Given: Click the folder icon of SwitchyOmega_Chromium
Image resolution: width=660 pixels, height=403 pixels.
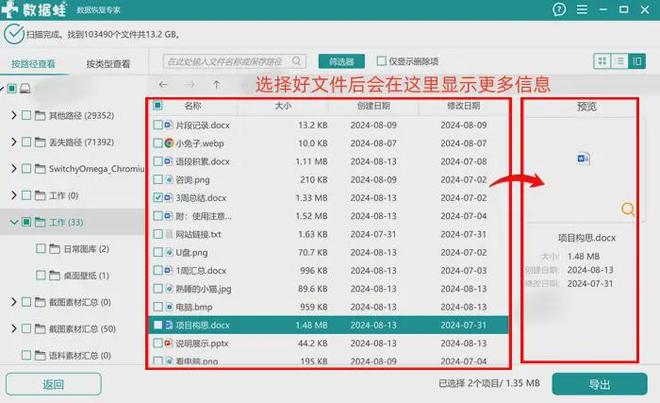Looking at the screenshot, I should tap(40, 169).
